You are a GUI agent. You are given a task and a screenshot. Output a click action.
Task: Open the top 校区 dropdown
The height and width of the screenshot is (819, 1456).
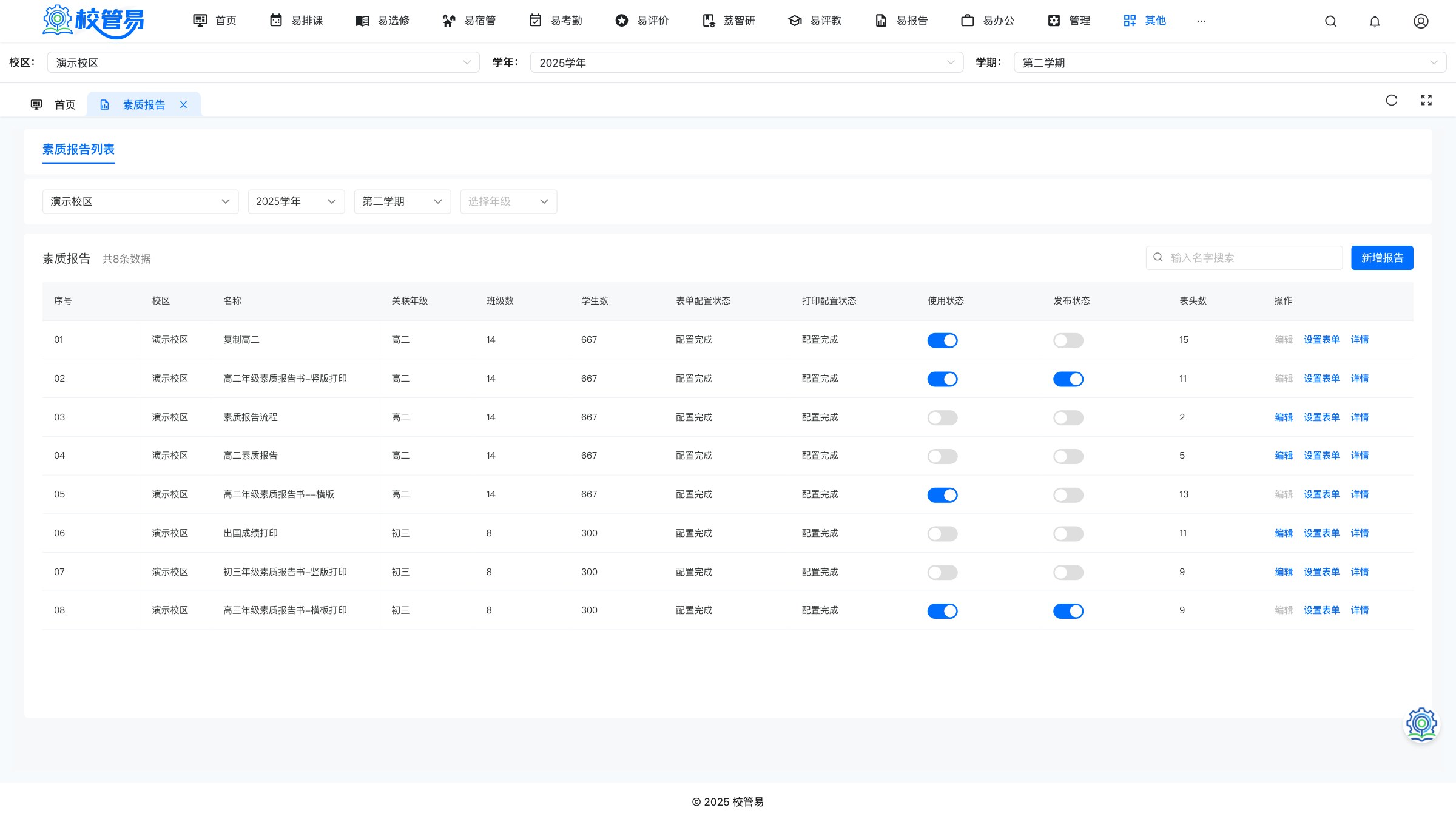263,62
